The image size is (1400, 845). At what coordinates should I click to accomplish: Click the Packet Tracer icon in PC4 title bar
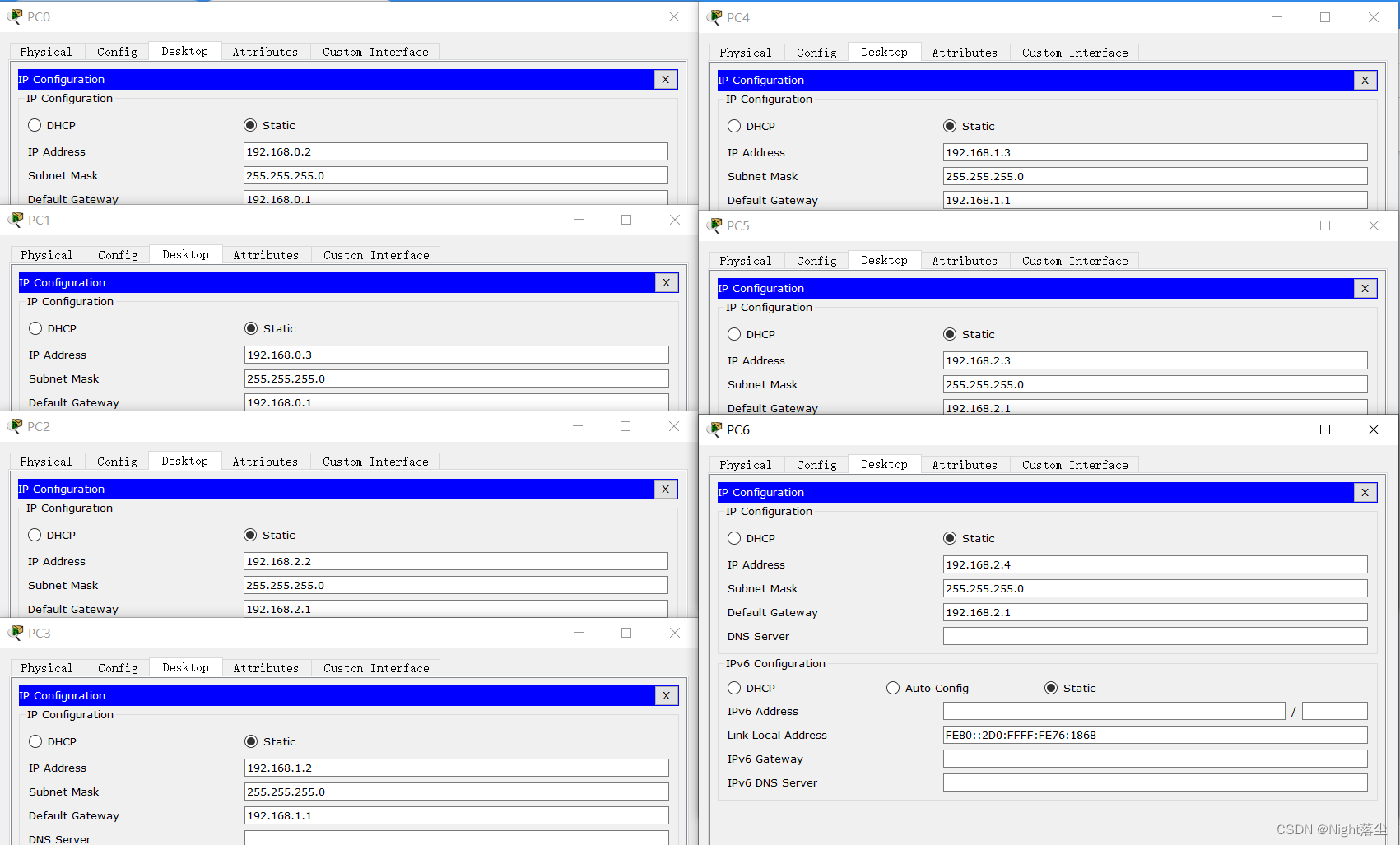pos(714,17)
